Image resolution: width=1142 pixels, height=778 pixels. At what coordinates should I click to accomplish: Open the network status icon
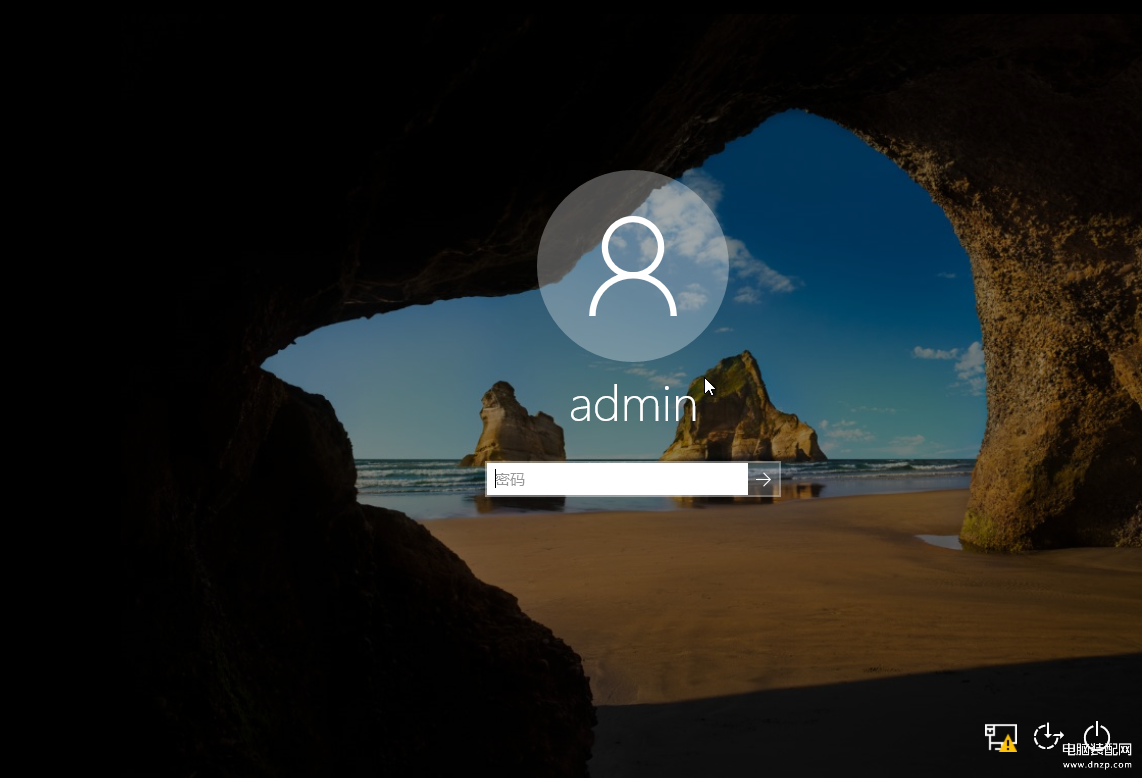(1001, 736)
